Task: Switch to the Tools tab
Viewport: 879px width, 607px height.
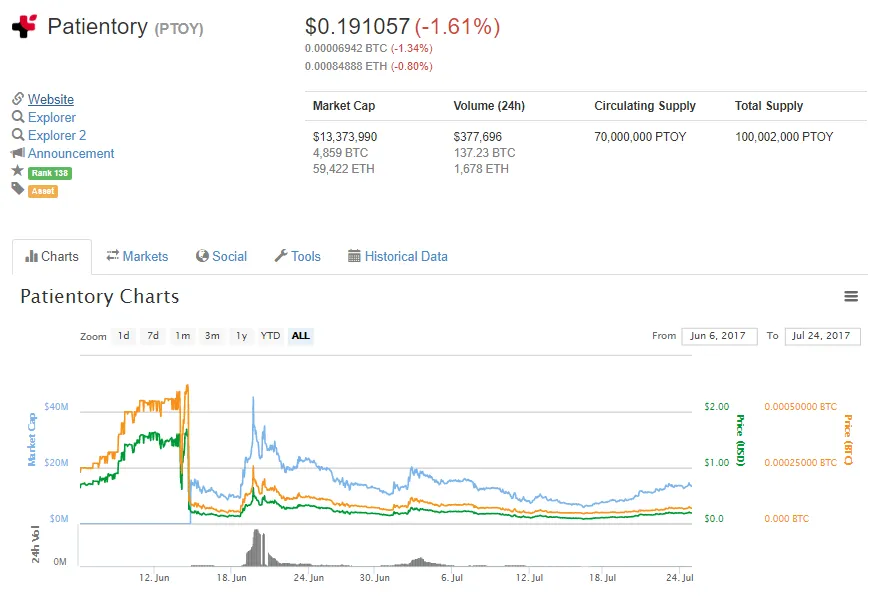Action: (x=298, y=256)
